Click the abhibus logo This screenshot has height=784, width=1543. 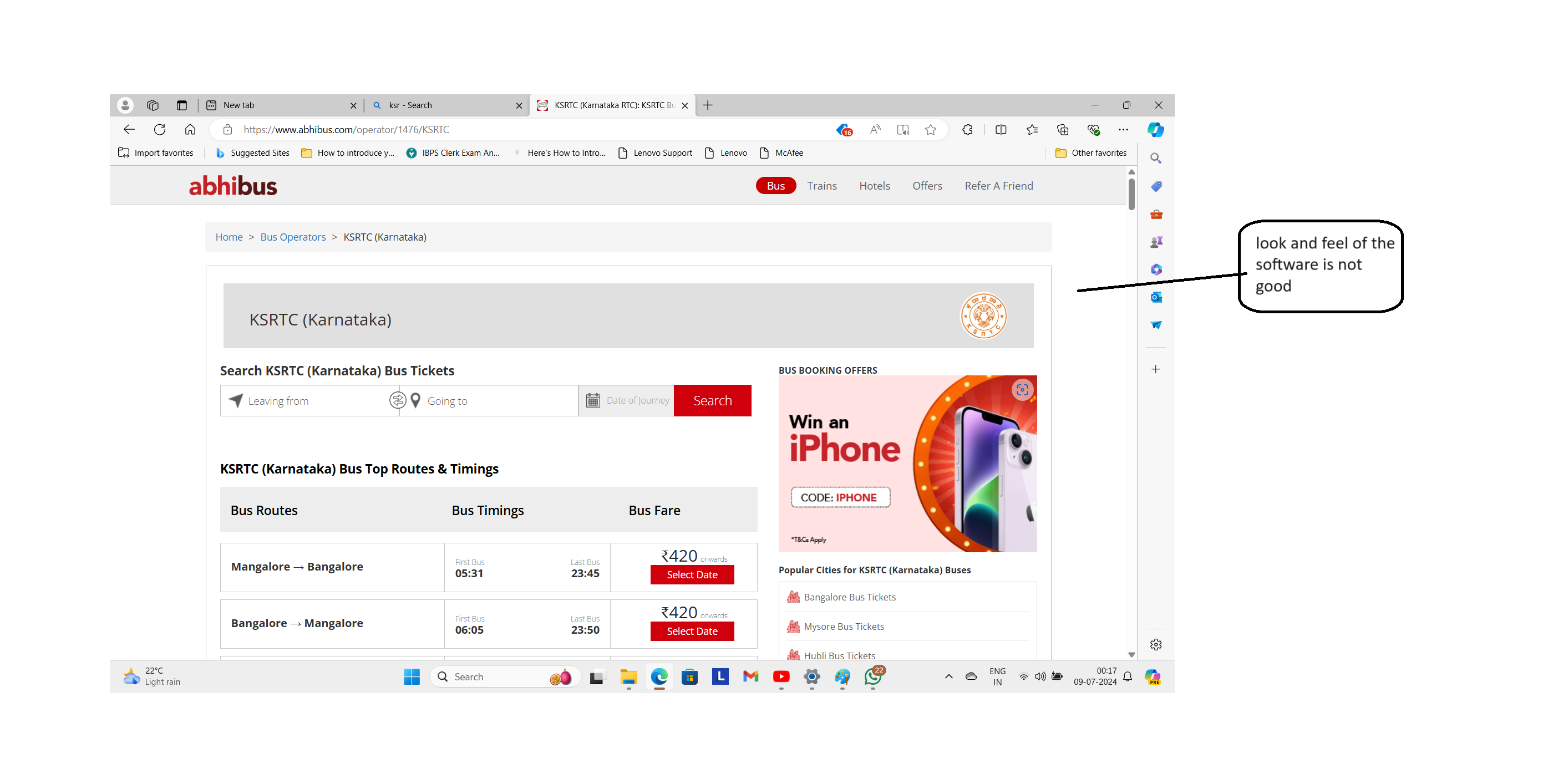tap(233, 186)
